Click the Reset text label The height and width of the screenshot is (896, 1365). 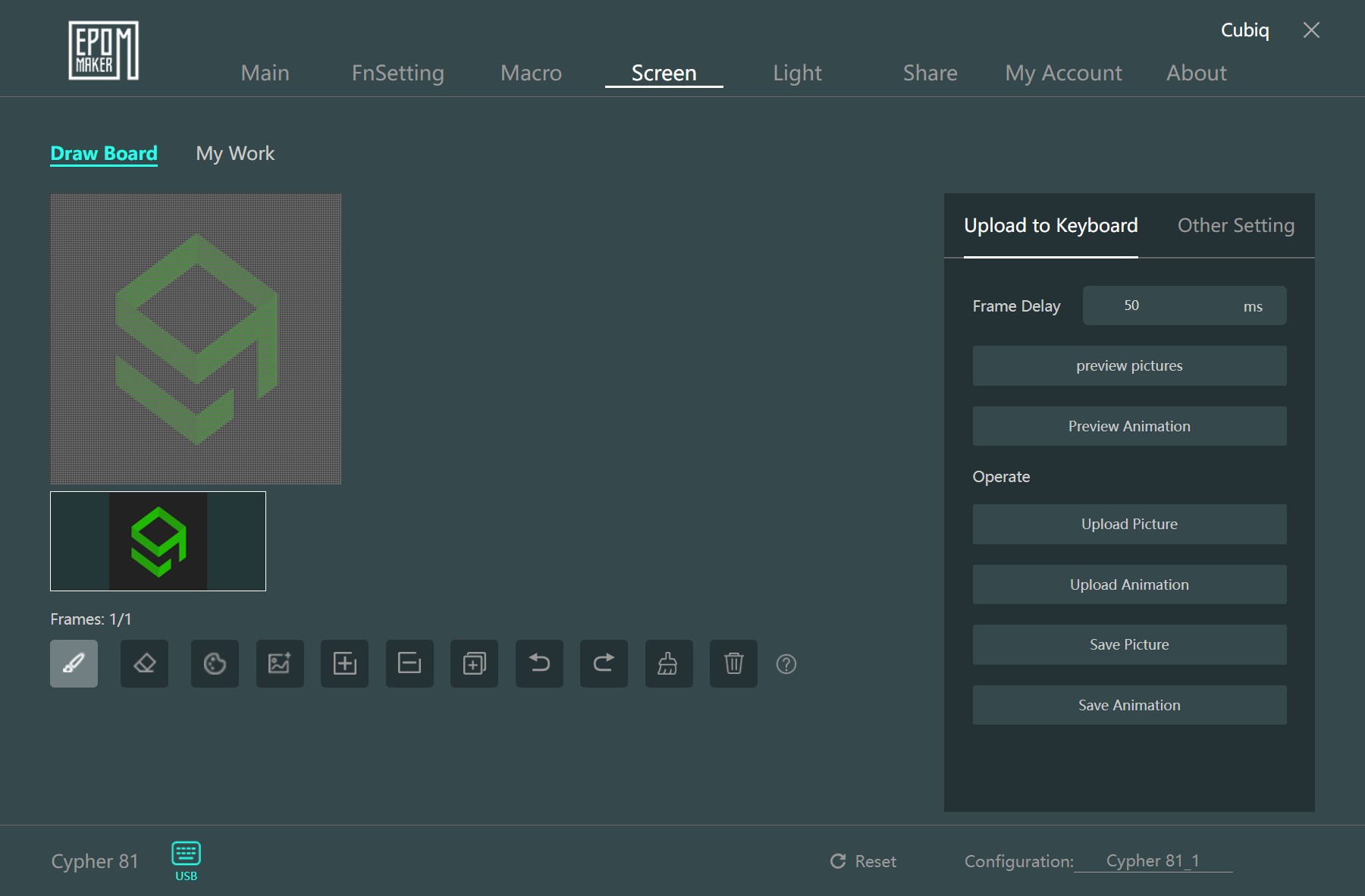point(876,861)
